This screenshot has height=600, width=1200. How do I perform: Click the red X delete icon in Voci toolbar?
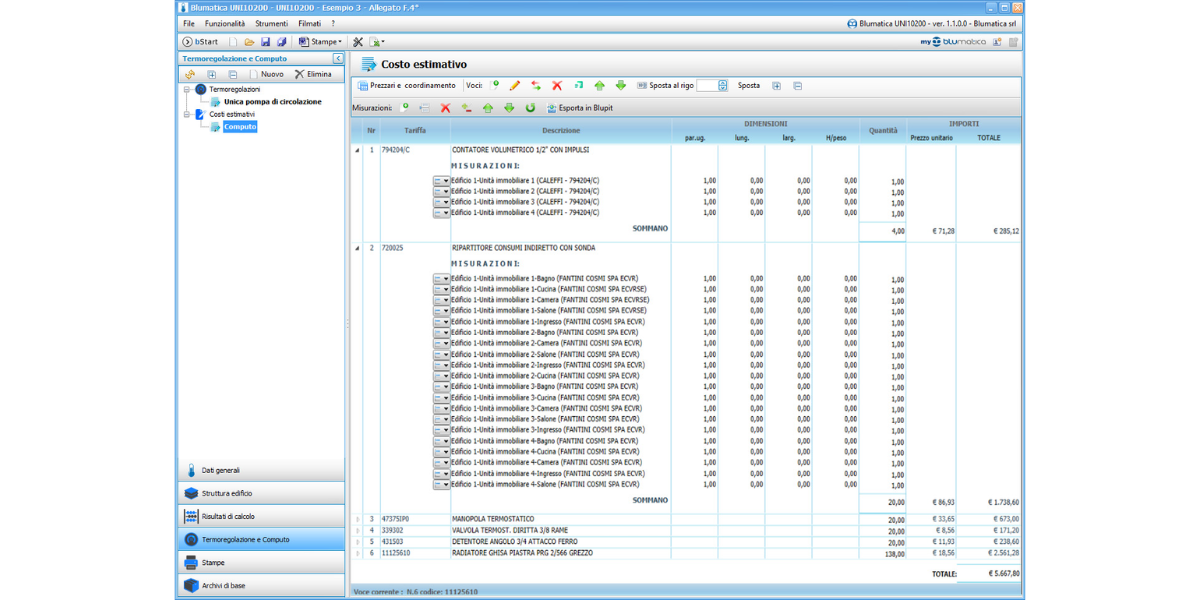coord(557,86)
